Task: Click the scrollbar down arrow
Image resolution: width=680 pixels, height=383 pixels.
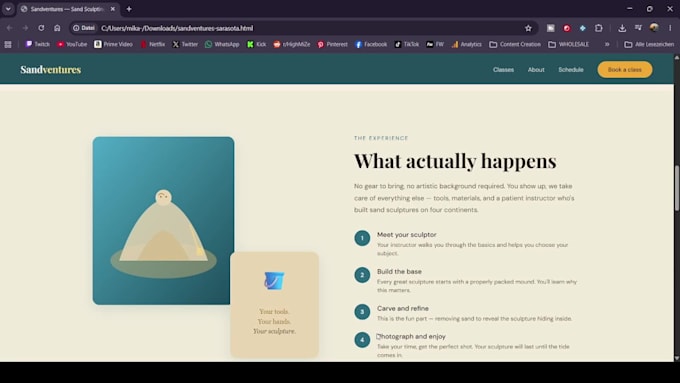Action: 677,358
